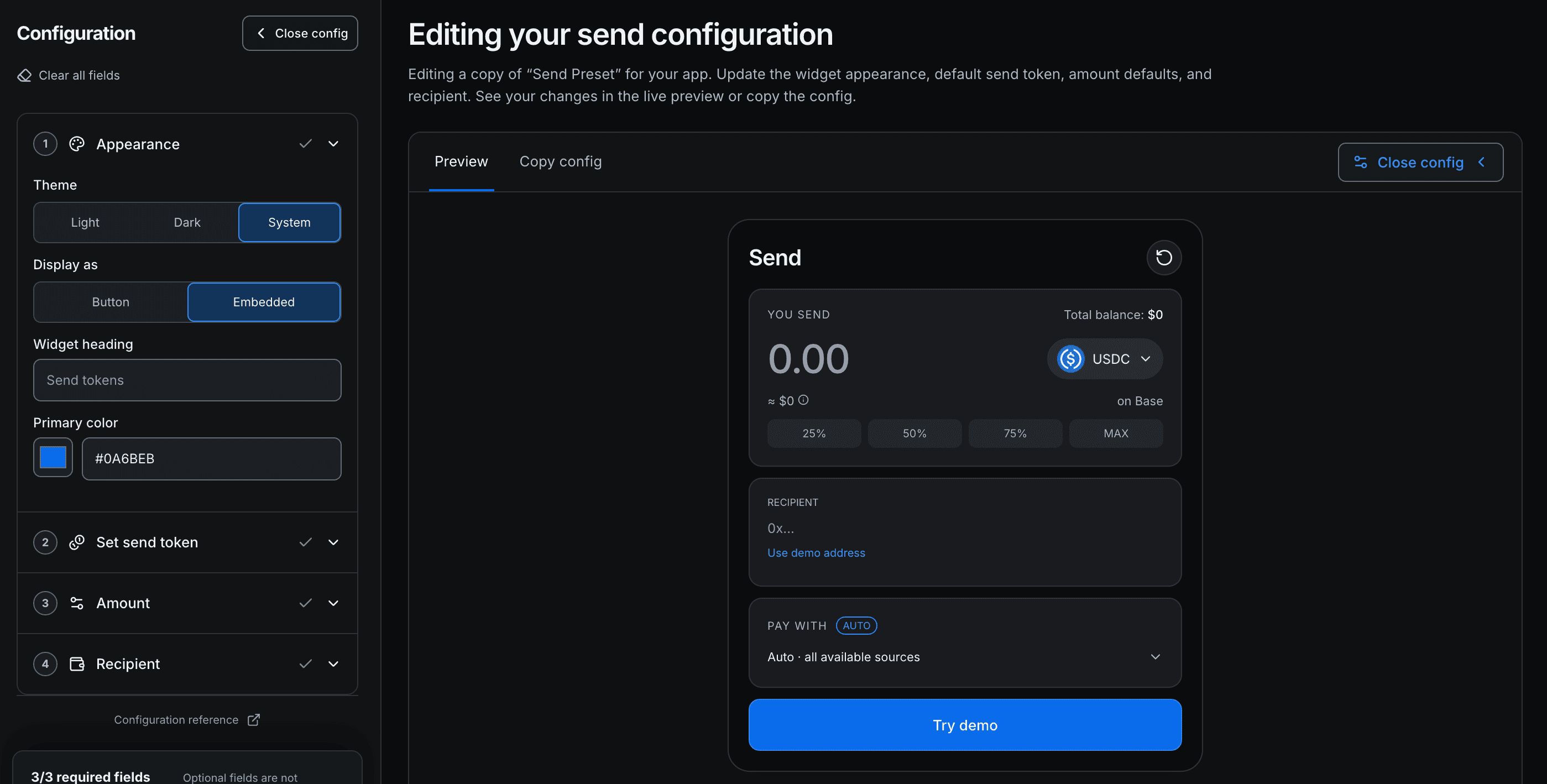This screenshot has height=784, width=1547.
Task: Click the eraser icon beside Clear all fields
Action: click(25, 75)
